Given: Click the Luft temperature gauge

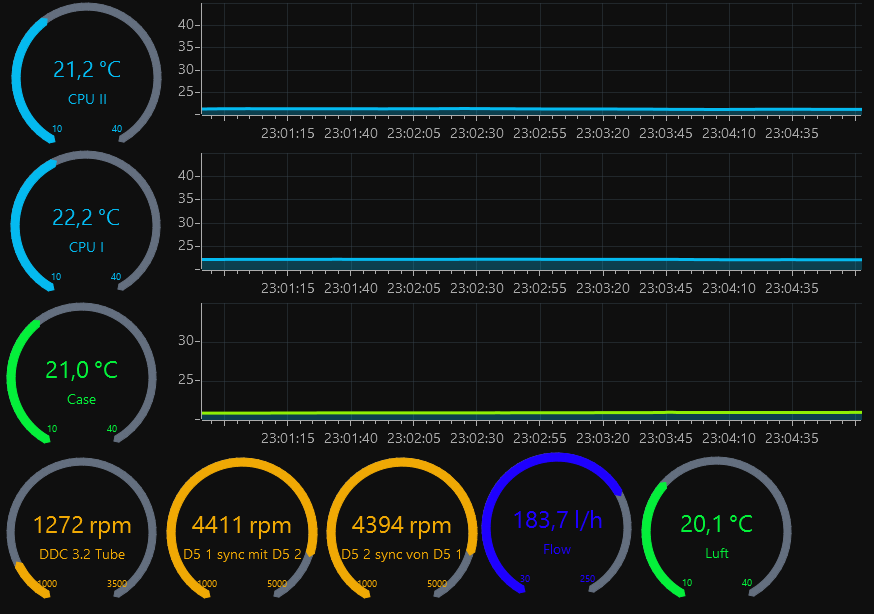Looking at the screenshot, I should click(x=717, y=527).
